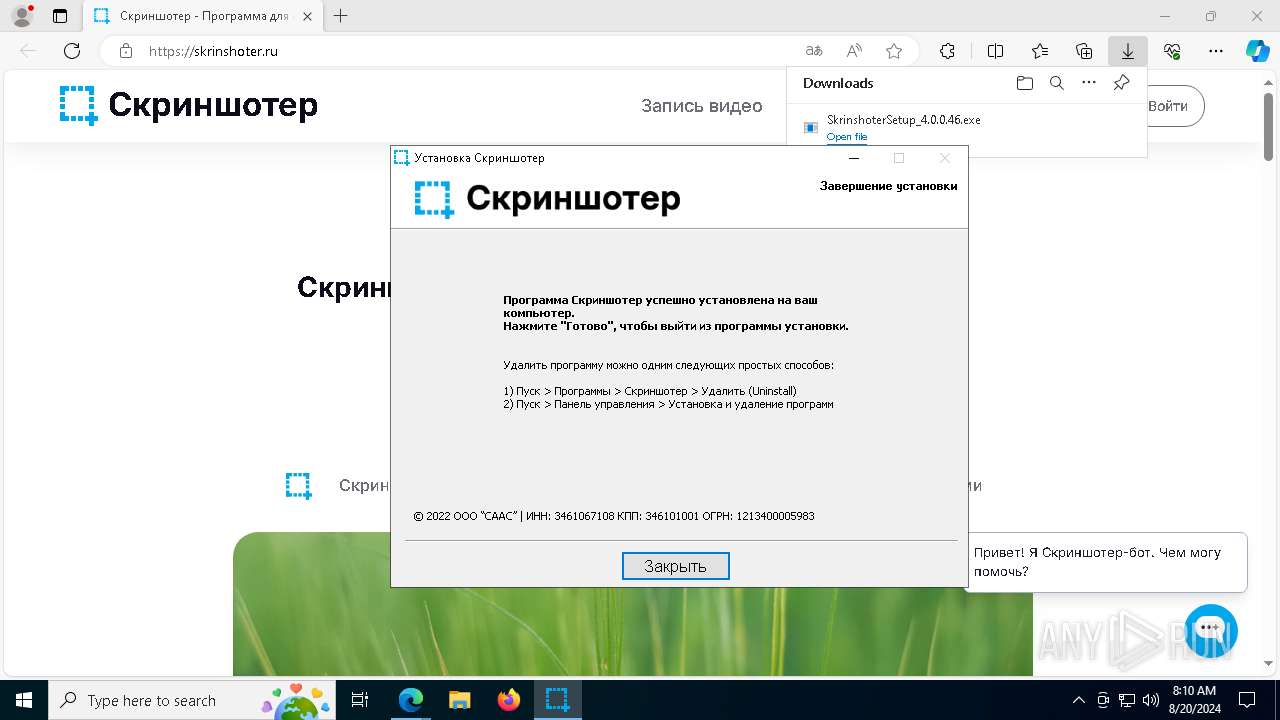Click the taskbar search box

pyautogui.click(x=193, y=700)
